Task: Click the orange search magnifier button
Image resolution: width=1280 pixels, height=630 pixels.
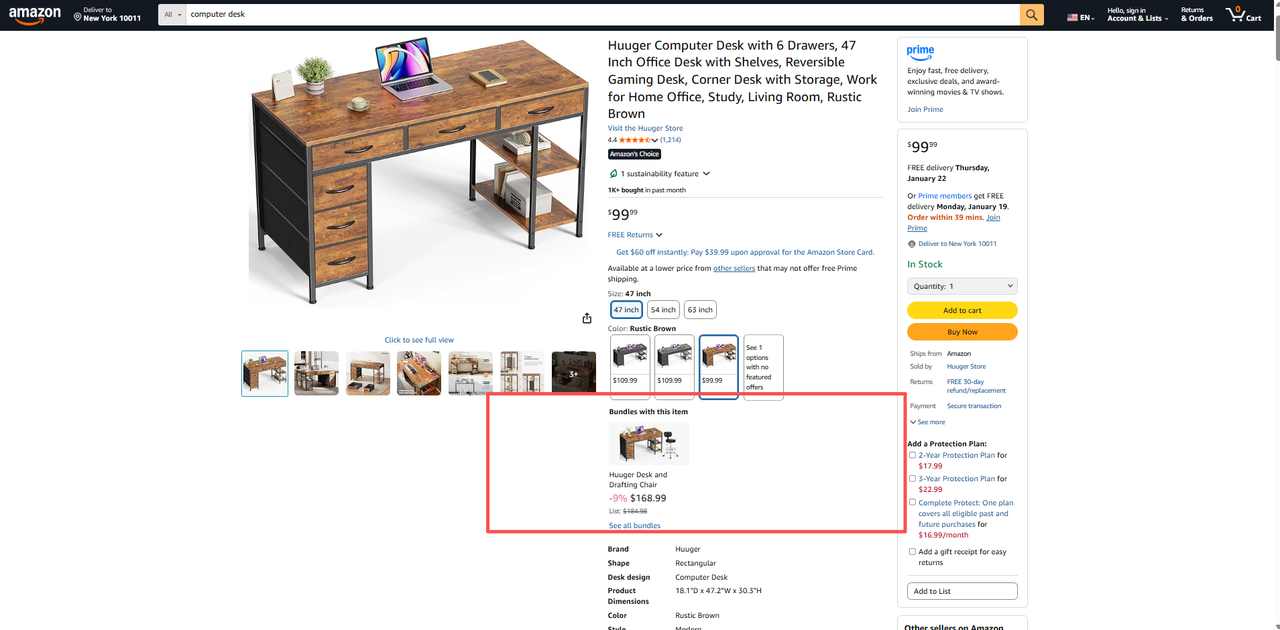Action: tap(1032, 15)
